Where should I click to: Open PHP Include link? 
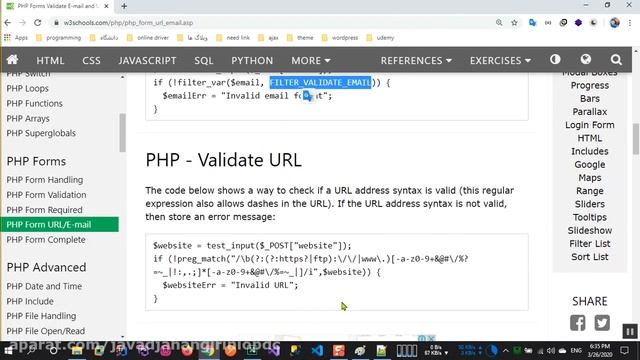(30, 301)
